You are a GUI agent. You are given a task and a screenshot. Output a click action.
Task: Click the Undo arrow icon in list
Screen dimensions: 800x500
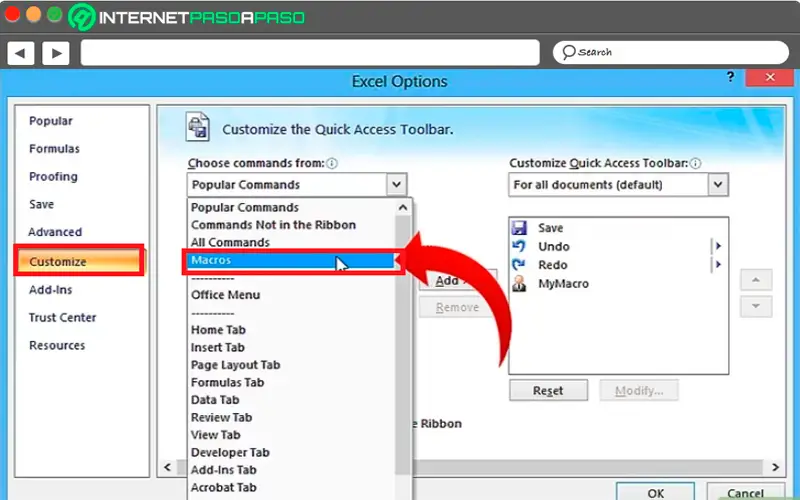point(519,246)
